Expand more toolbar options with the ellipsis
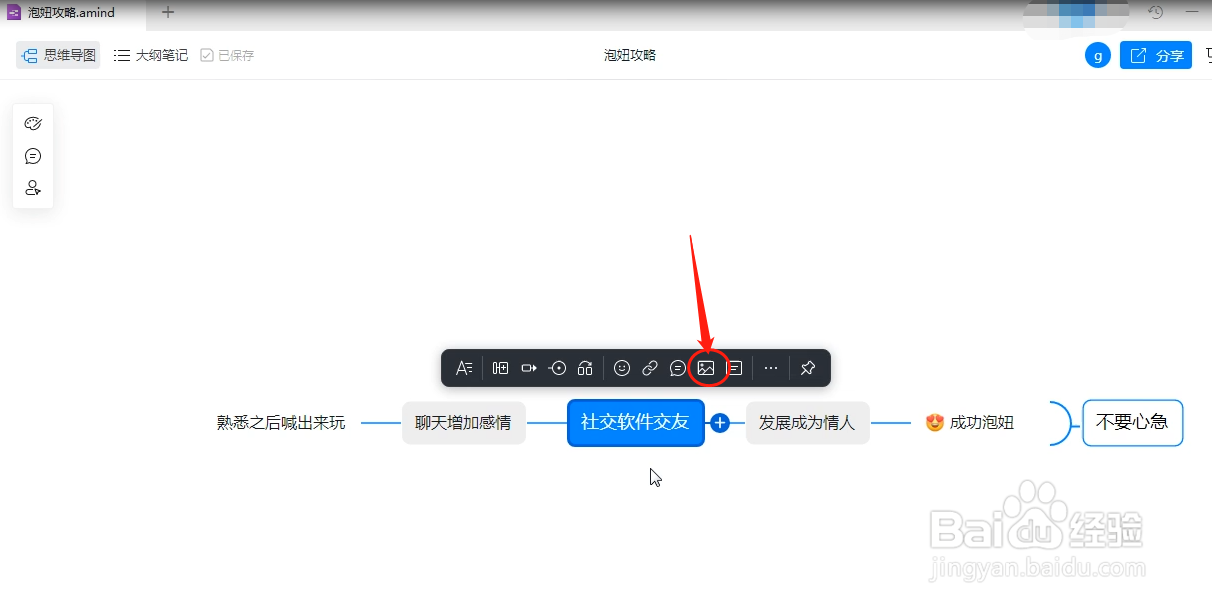The image size is (1212, 609). pos(770,368)
